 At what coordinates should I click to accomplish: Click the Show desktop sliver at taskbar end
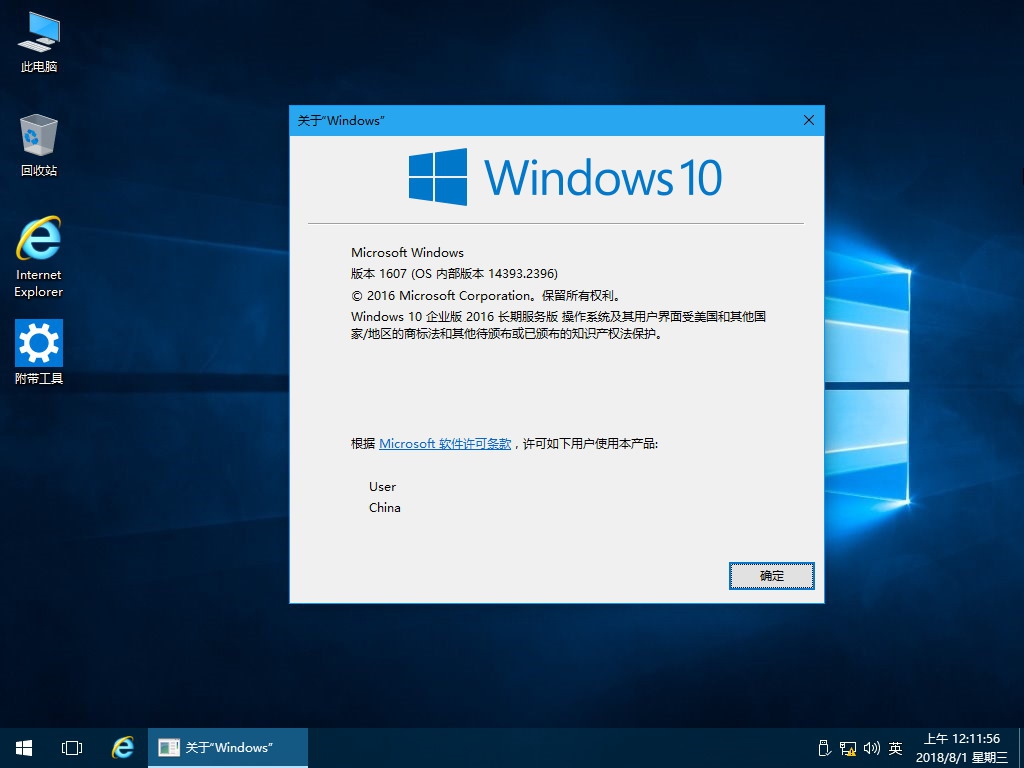1021,748
